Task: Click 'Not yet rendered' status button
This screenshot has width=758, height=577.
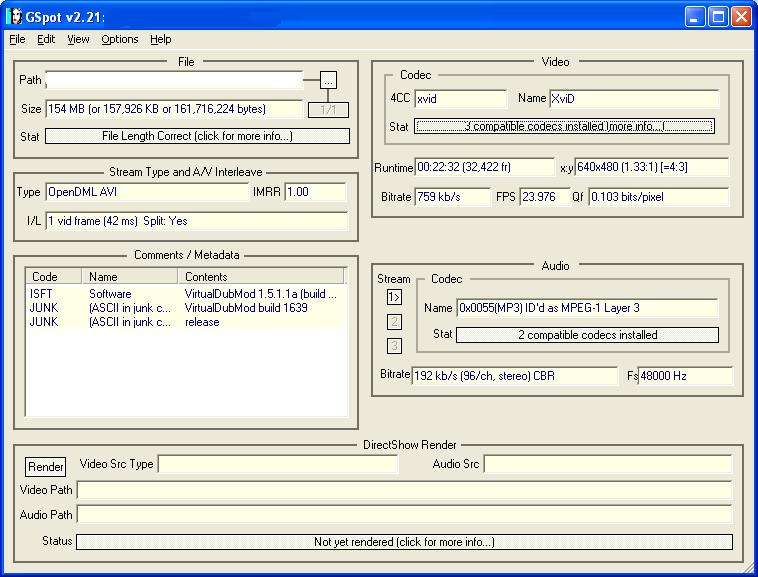Action: [x=404, y=542]
